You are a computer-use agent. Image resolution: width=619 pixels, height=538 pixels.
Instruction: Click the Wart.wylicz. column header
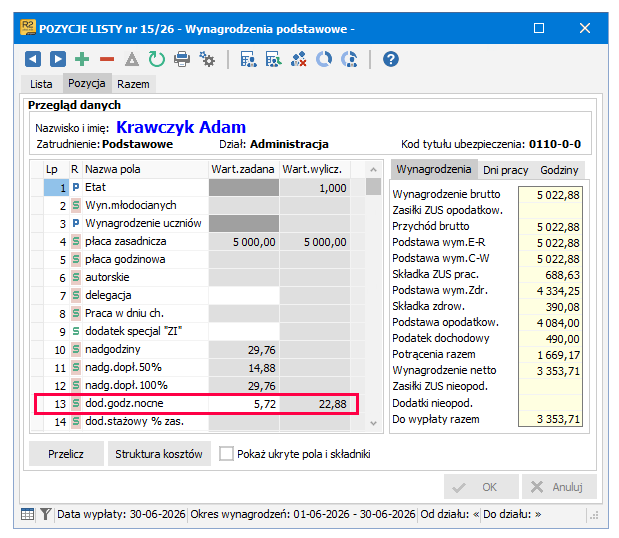pyautogui.click(x=315, y=169)
